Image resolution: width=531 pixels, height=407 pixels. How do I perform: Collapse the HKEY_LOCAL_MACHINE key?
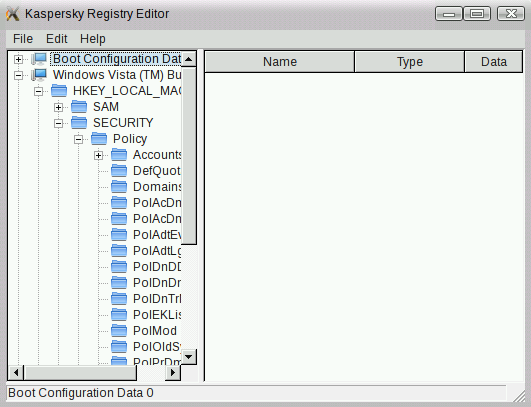click(x=38, y=91)
